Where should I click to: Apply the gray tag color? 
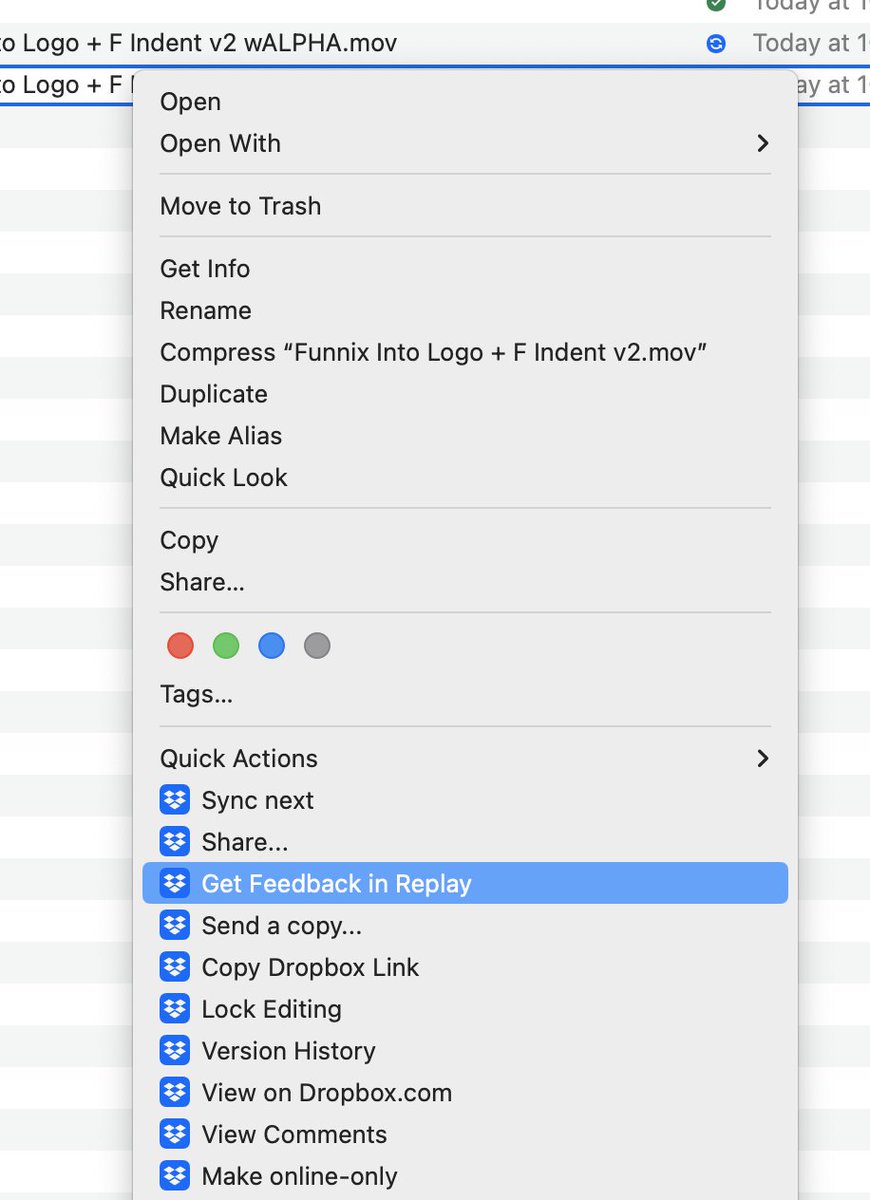pyautogui.click(x=317, y=646)
